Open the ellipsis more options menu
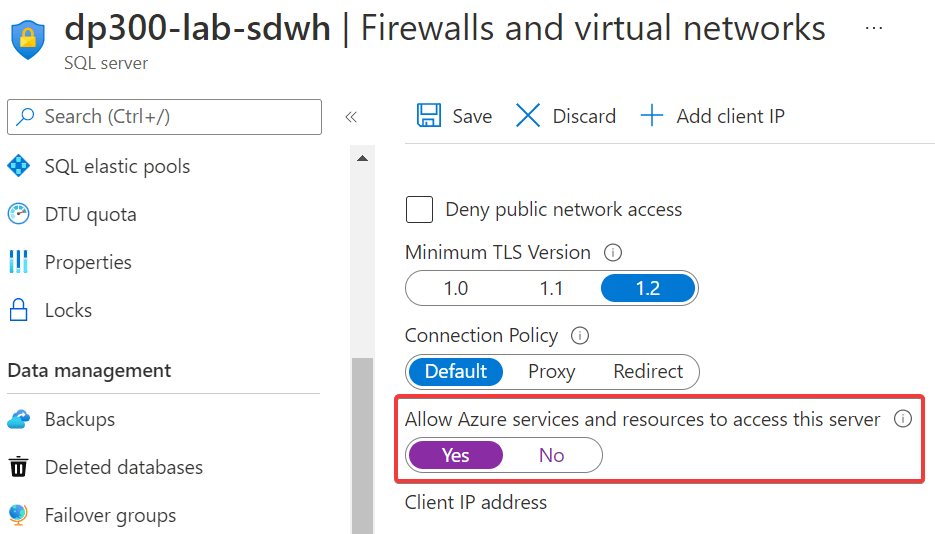Viewport: 935px width, 534px height. [874, 28]
